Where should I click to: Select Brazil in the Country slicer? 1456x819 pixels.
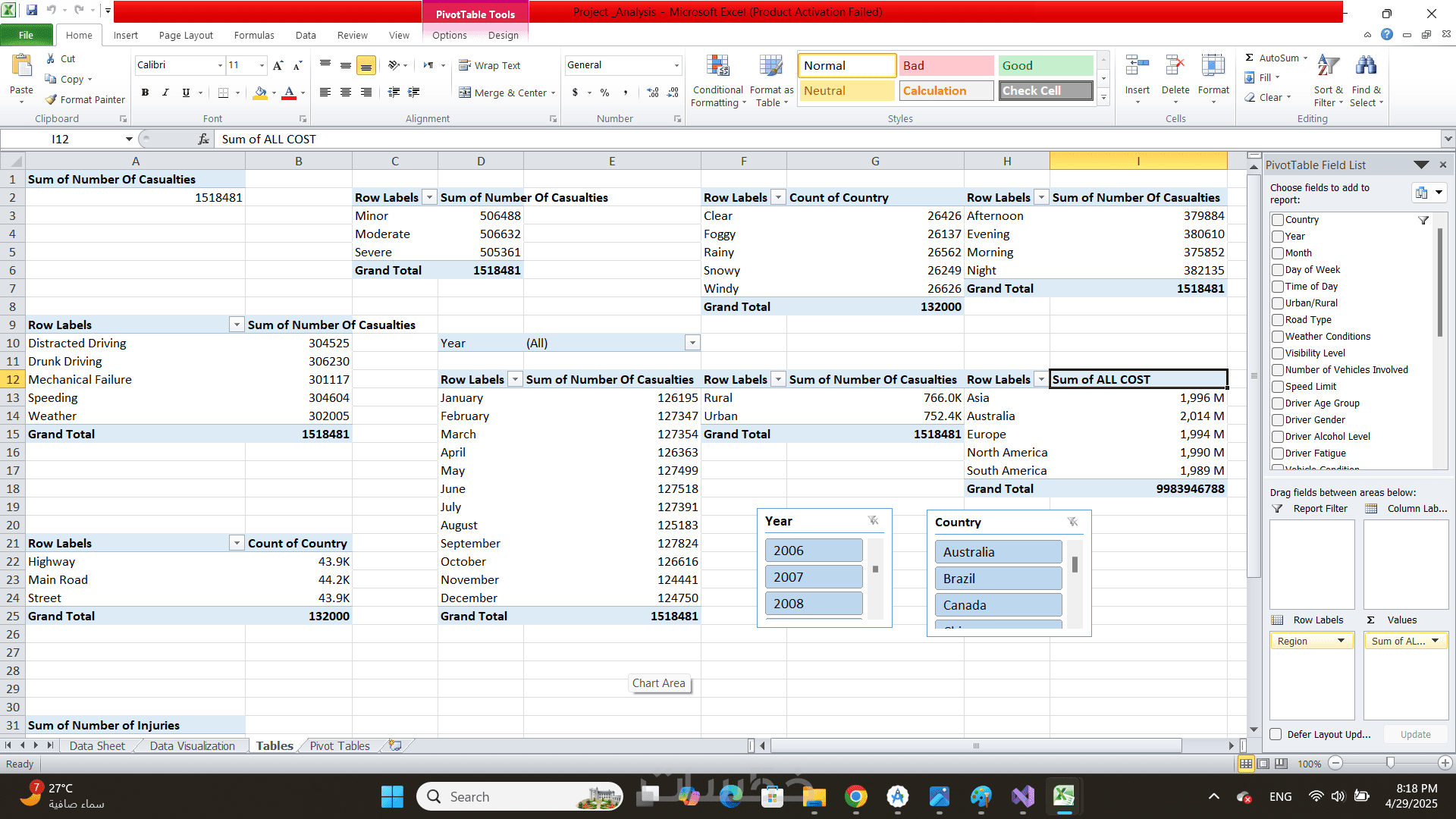pyautogui.click(x=997, y=579)
